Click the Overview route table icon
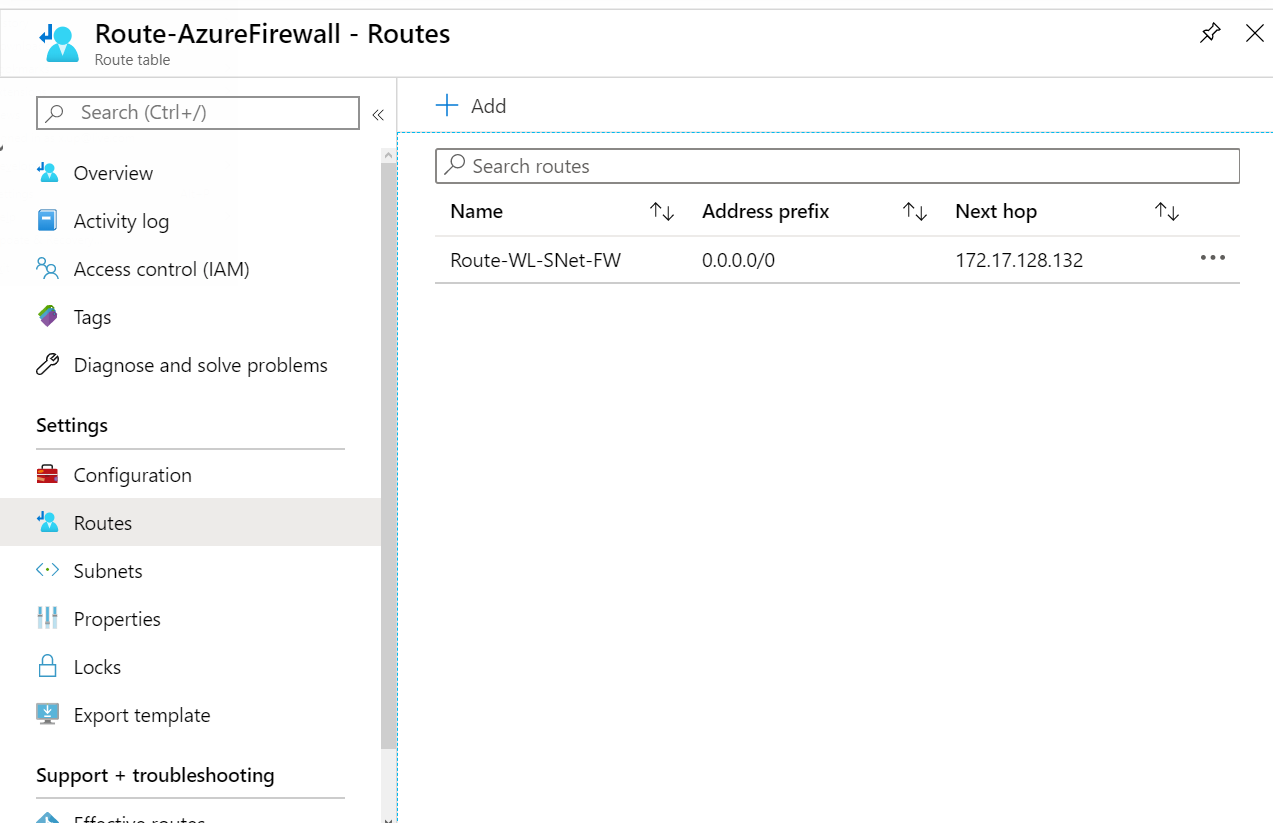The width and height of the screenshot is (1273, 823). click(x=47, y=172)
